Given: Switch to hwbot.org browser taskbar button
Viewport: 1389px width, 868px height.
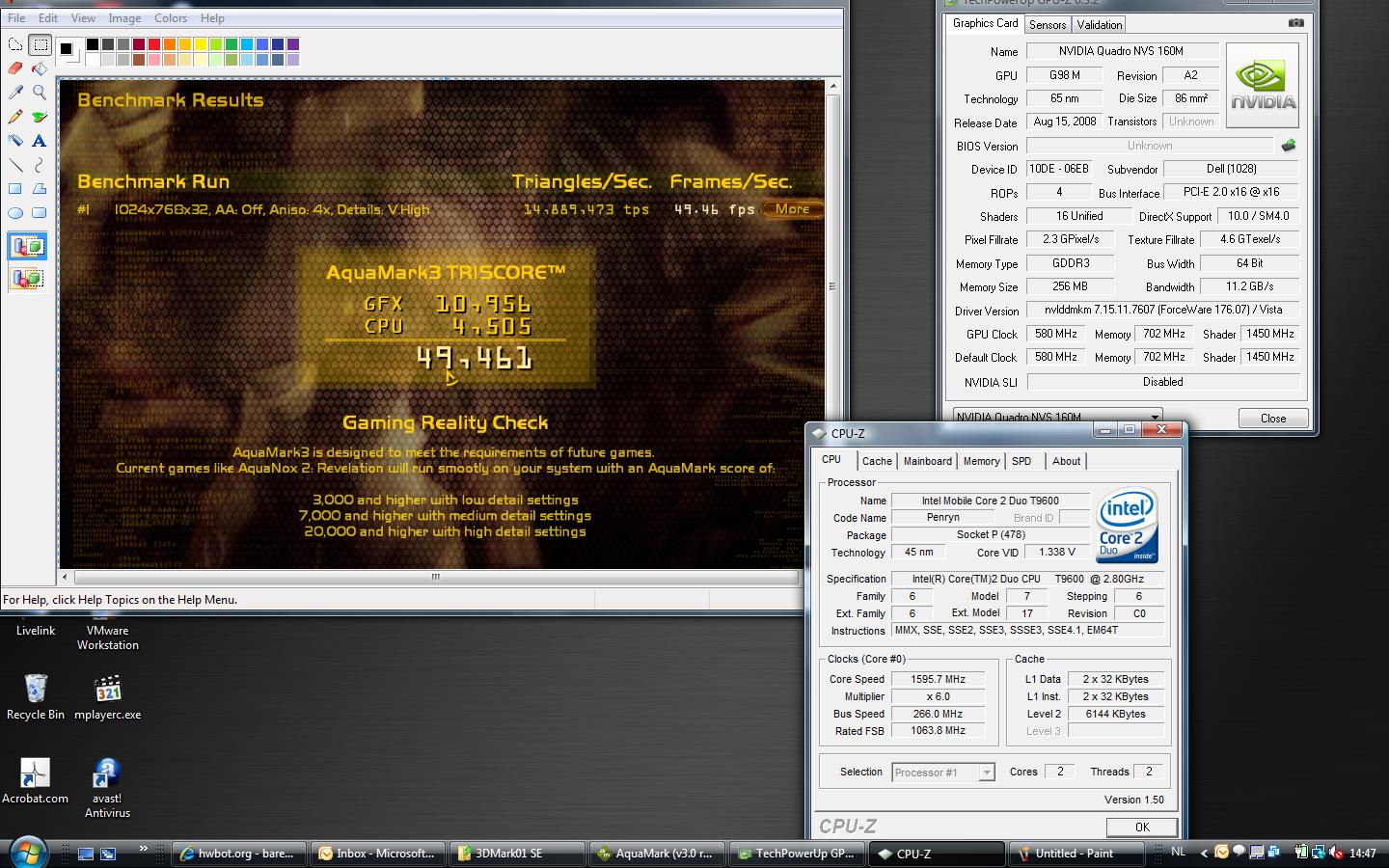Looking at the screenshot, I should point(239,854).
